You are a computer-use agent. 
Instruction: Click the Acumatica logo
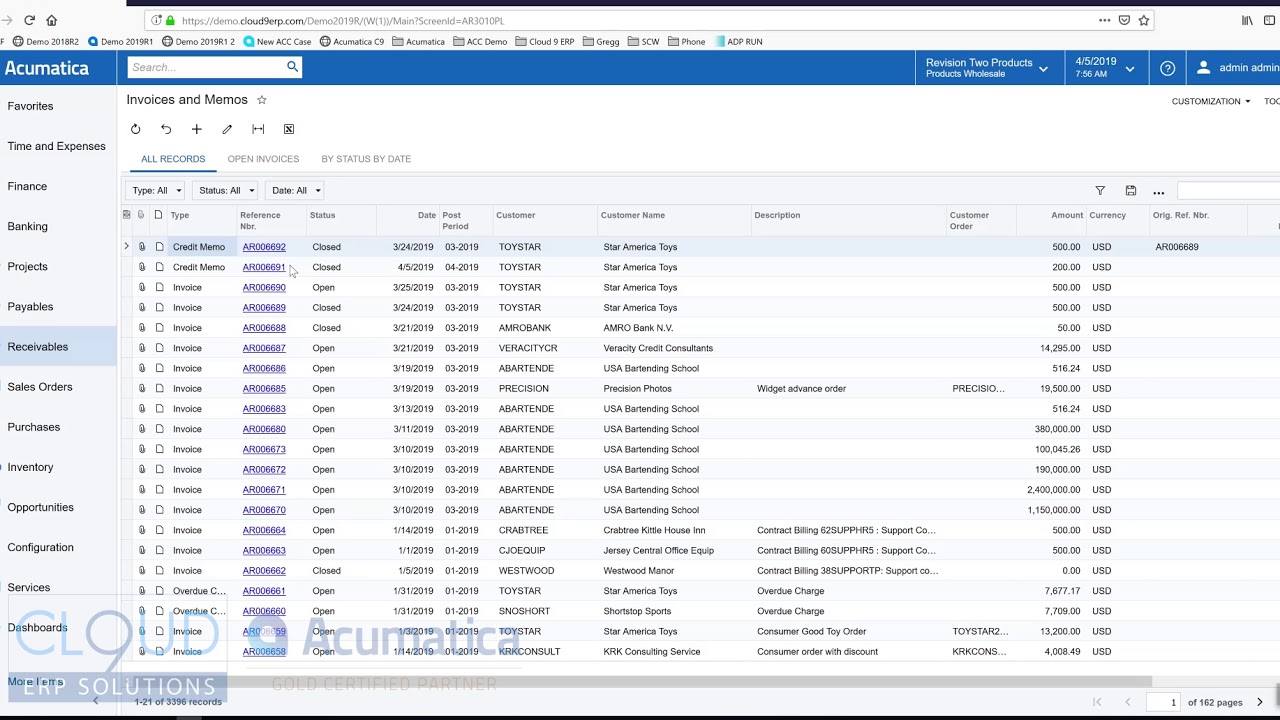[47, 68]
